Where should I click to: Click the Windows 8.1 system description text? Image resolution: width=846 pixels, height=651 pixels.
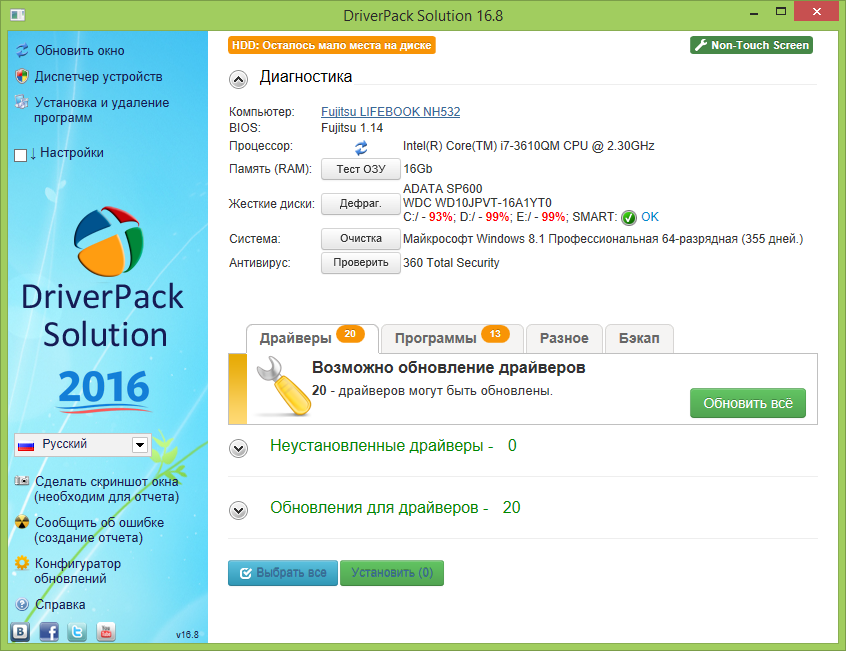pyautogui.click(x=603, y=239)
